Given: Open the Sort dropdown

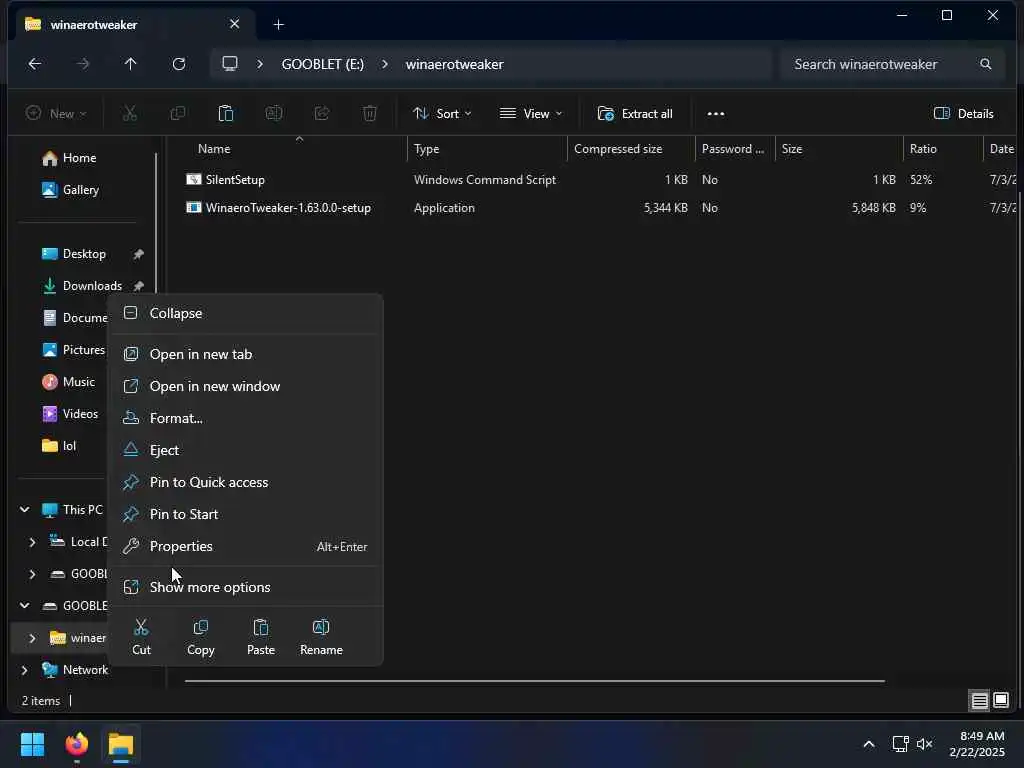Looking at the screenshot, I should tap(442, 114).
